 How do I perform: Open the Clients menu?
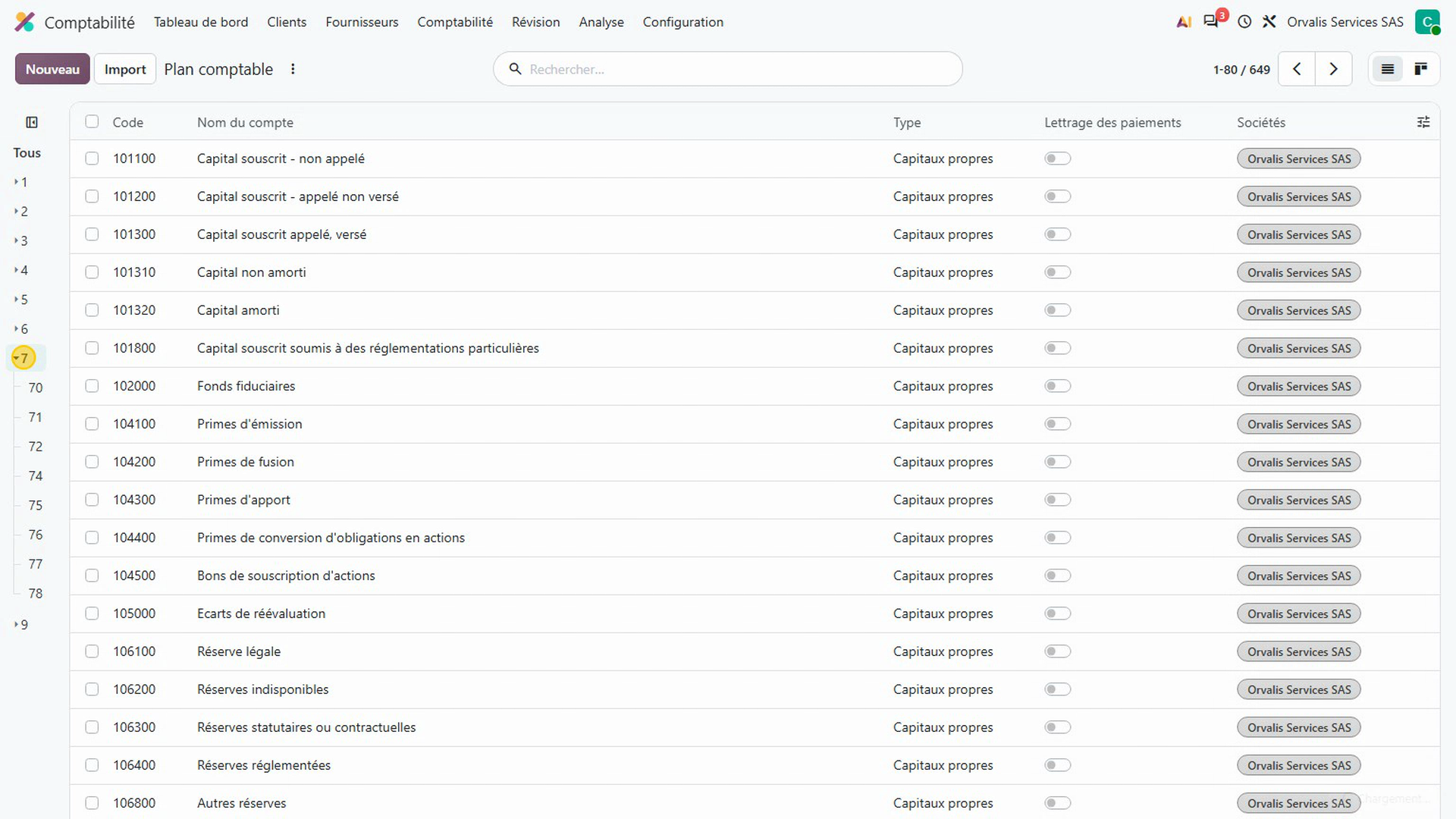tap(287, 22)
